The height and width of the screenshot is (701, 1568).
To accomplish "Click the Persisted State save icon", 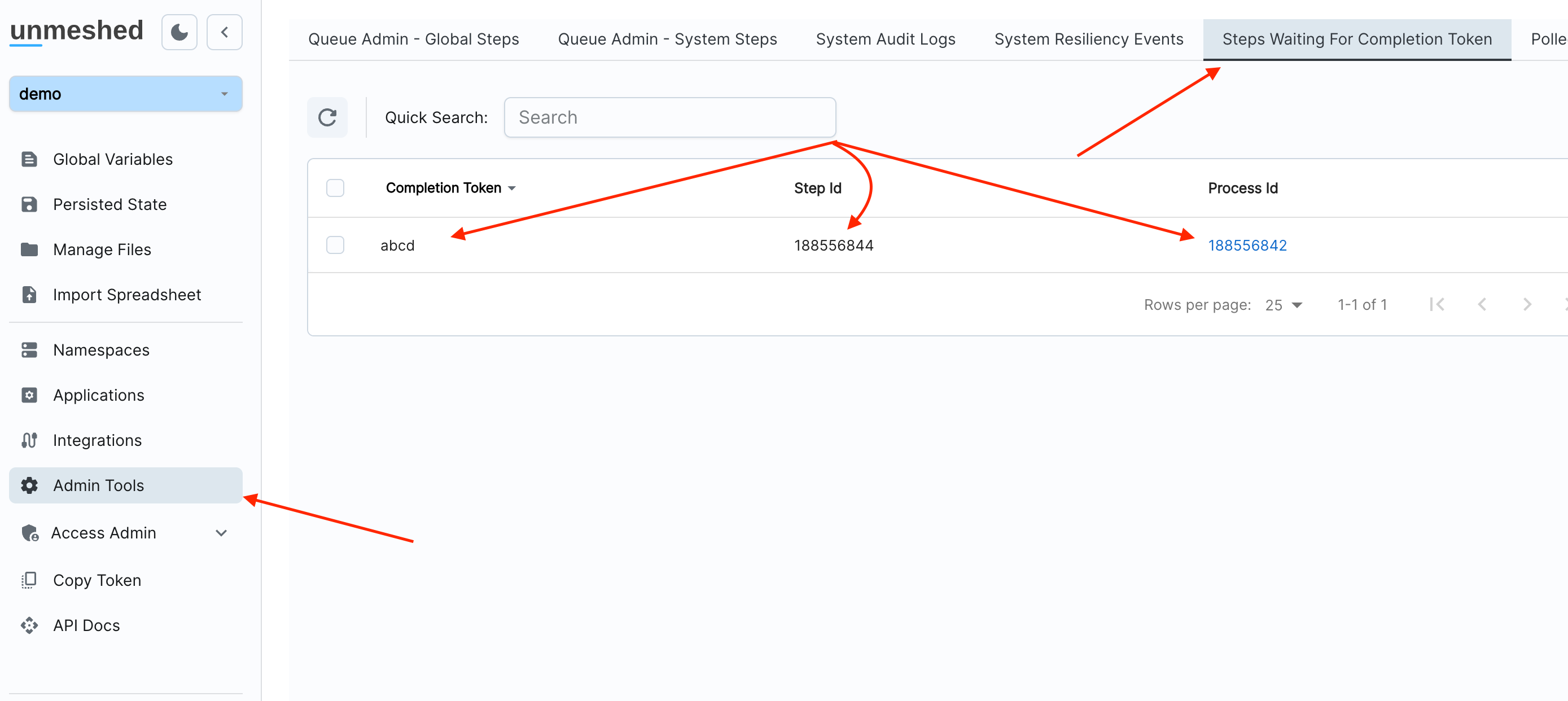I will coord(29,204).
